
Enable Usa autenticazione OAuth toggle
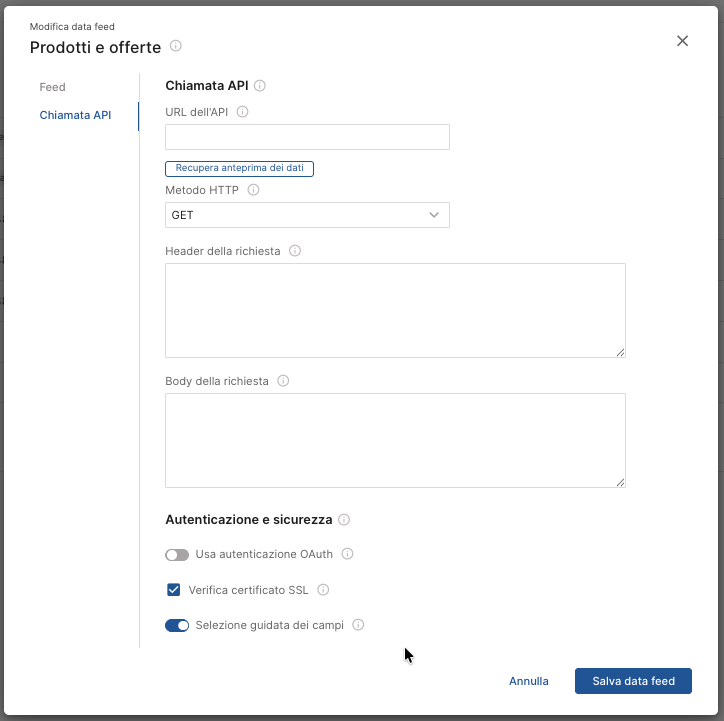click(177, 554)
